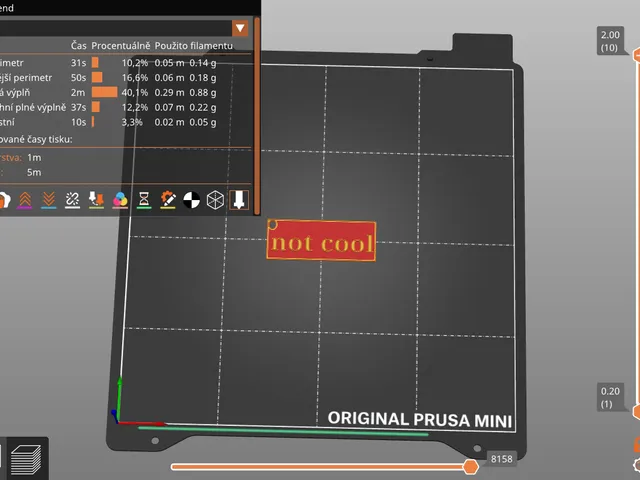Toggle deretractions visibility (downward chevrons icon)
Screen dimensions: 640x480
[x=49, y=200]
